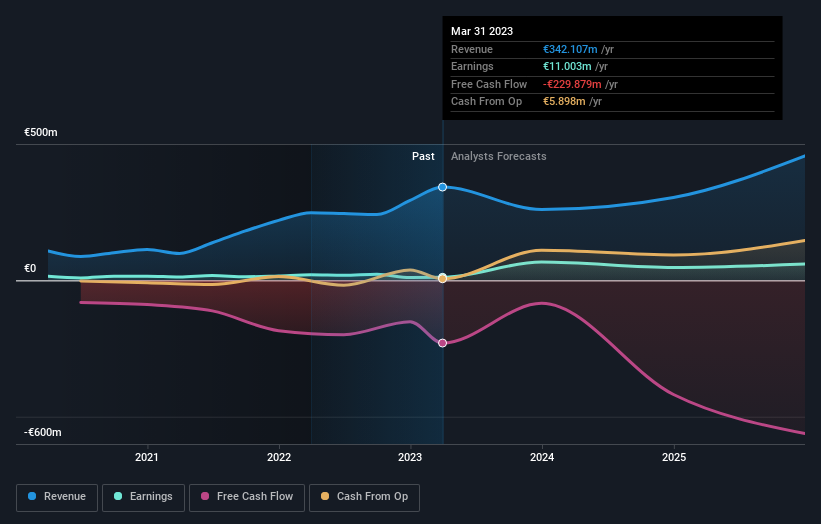
Task: Click the €500m y-axis label
Action: [x=41, y=132]
